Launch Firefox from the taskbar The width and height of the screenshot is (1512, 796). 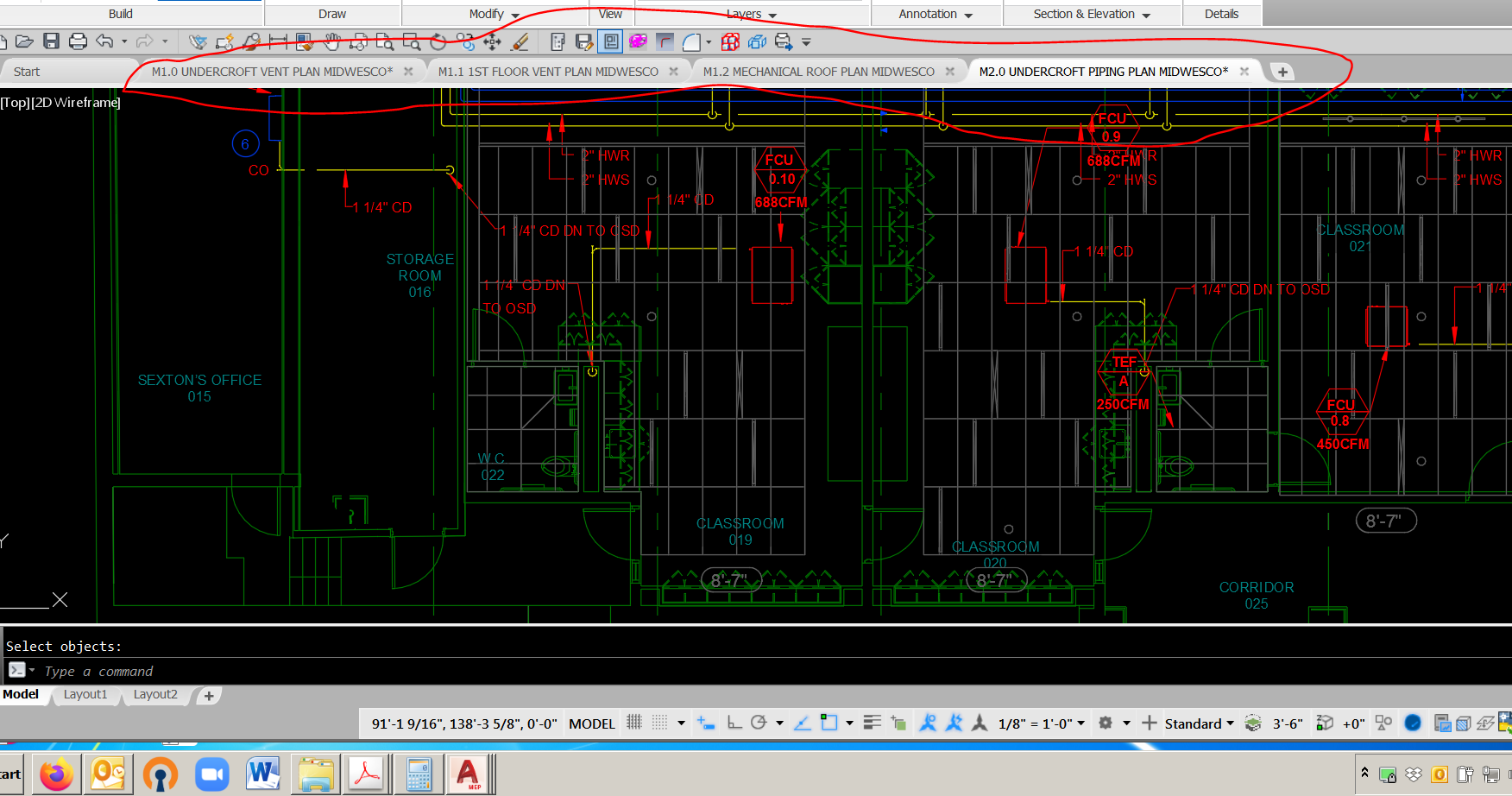tap(56, 774)
